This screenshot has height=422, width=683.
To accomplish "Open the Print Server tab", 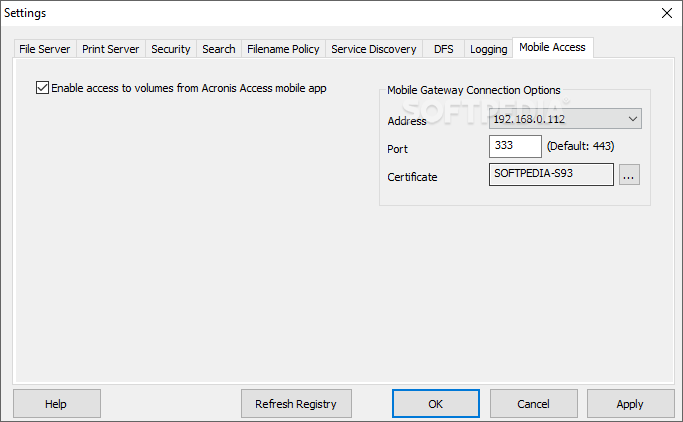I will click(111, 49).
